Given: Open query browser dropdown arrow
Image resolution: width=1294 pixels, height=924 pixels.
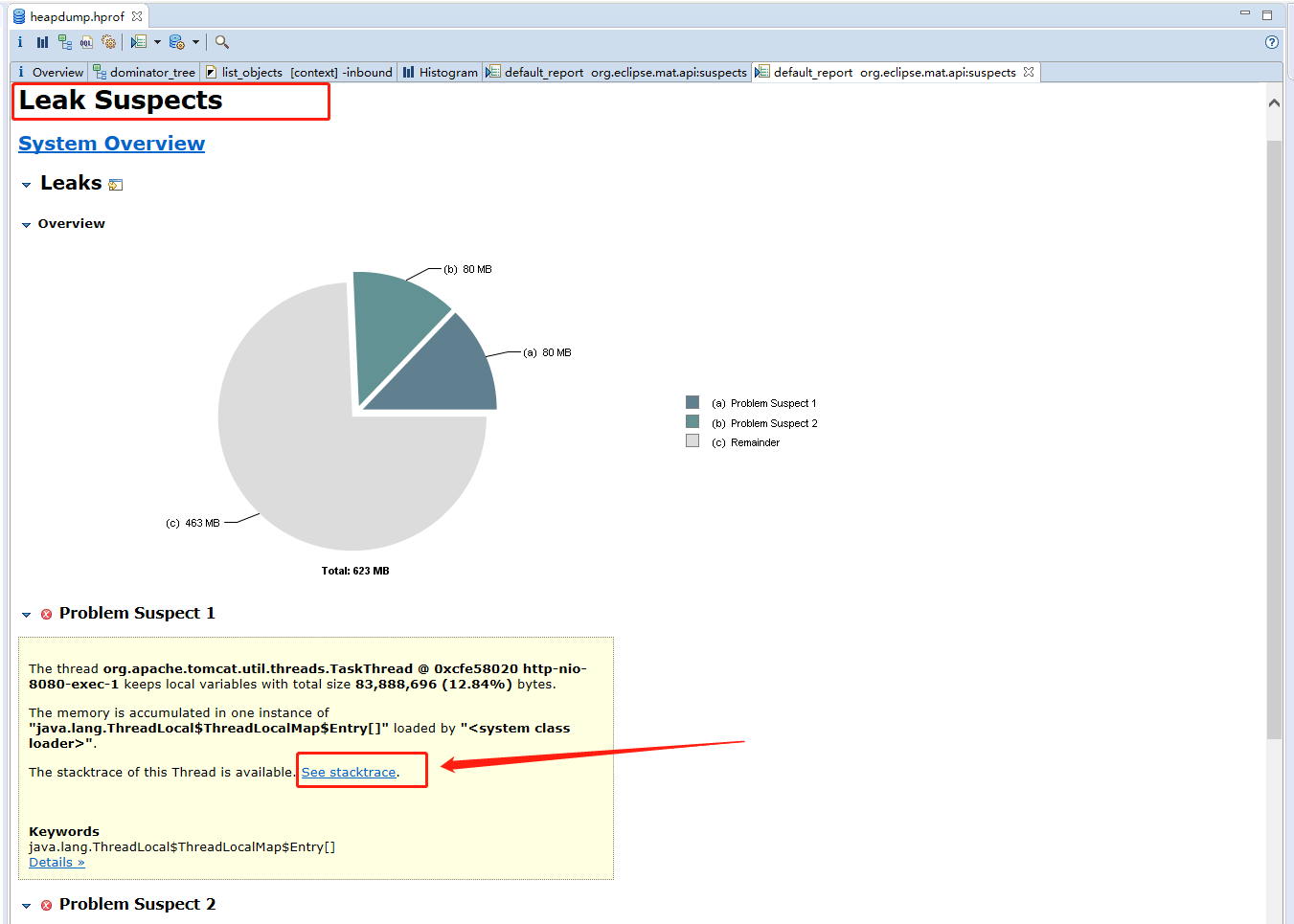Looking at the screenshot, I should pos(195,42).
